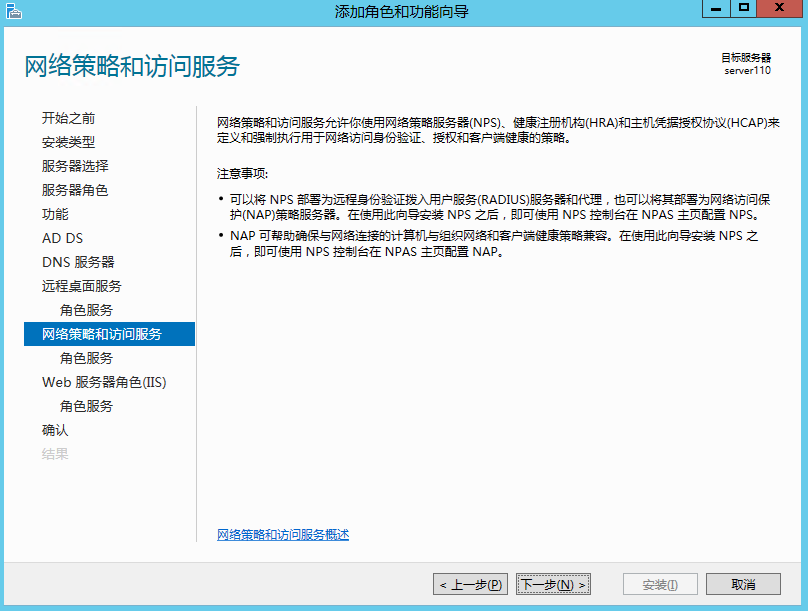Cancel the wizard with 取消

click(x=743, y=584)
